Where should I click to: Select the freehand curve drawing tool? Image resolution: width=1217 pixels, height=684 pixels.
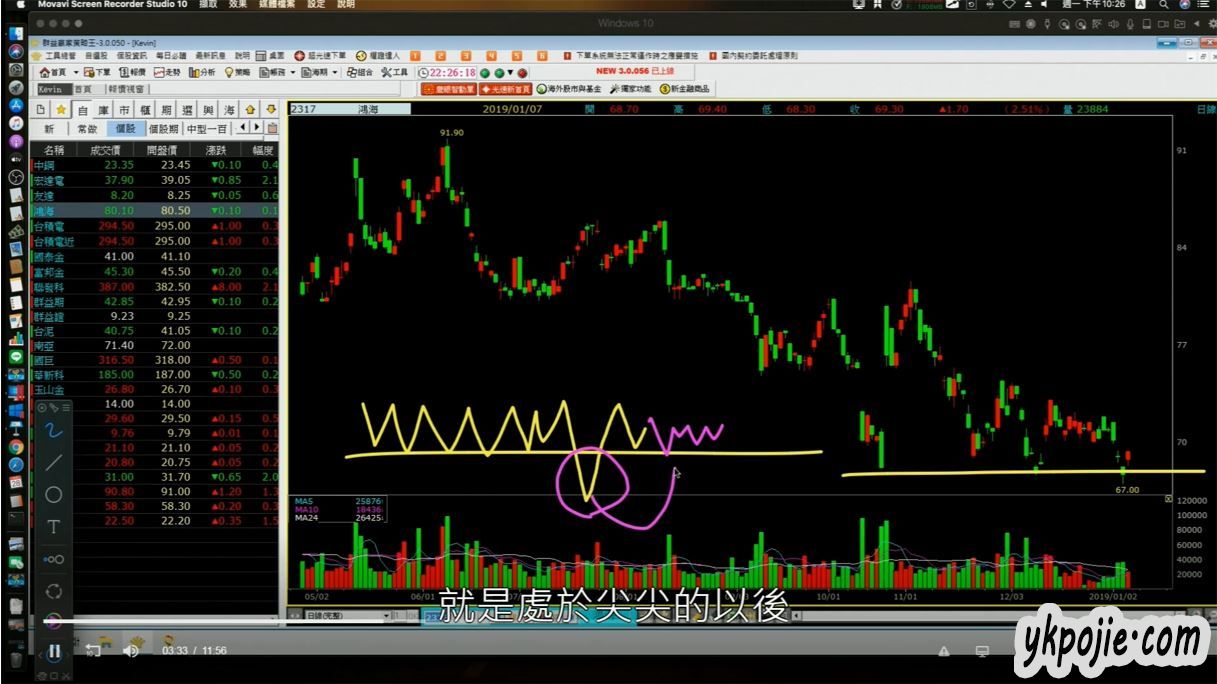click(x=54, y=430)
